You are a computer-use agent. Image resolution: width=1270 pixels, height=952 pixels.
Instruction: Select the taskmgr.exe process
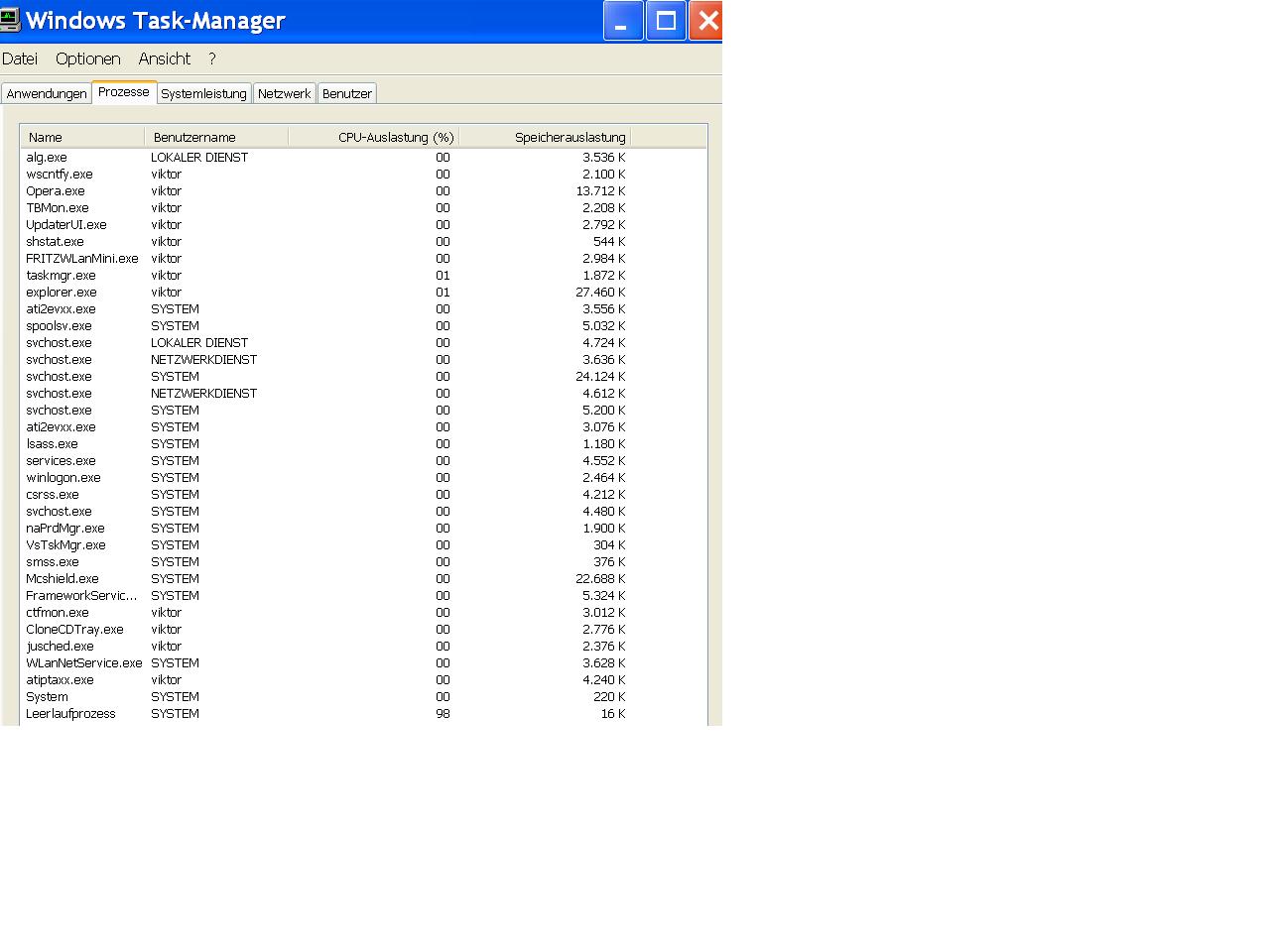coord(363,276)
